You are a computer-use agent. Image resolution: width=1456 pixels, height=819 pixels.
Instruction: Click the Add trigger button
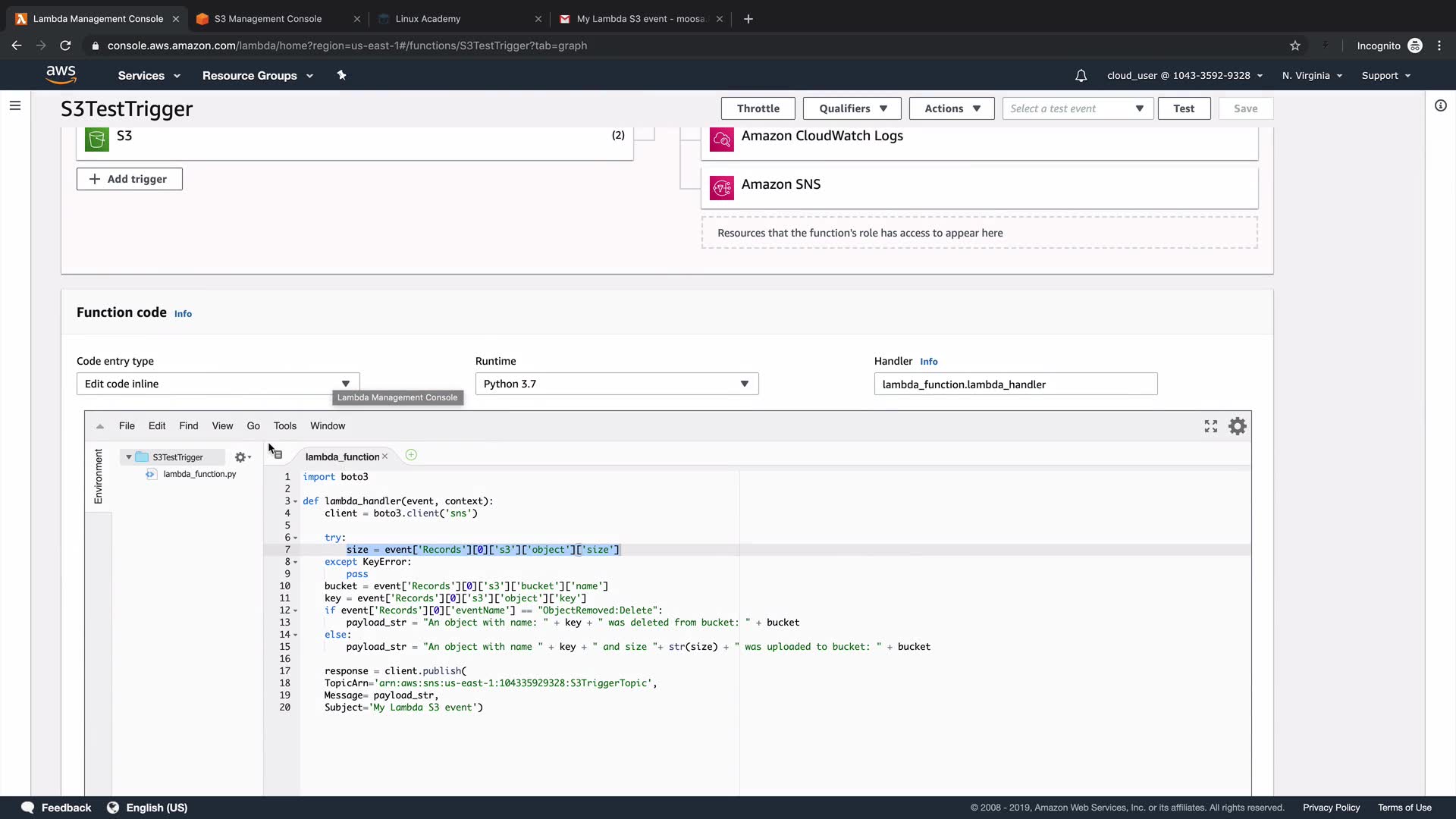(x=129, y=179)
